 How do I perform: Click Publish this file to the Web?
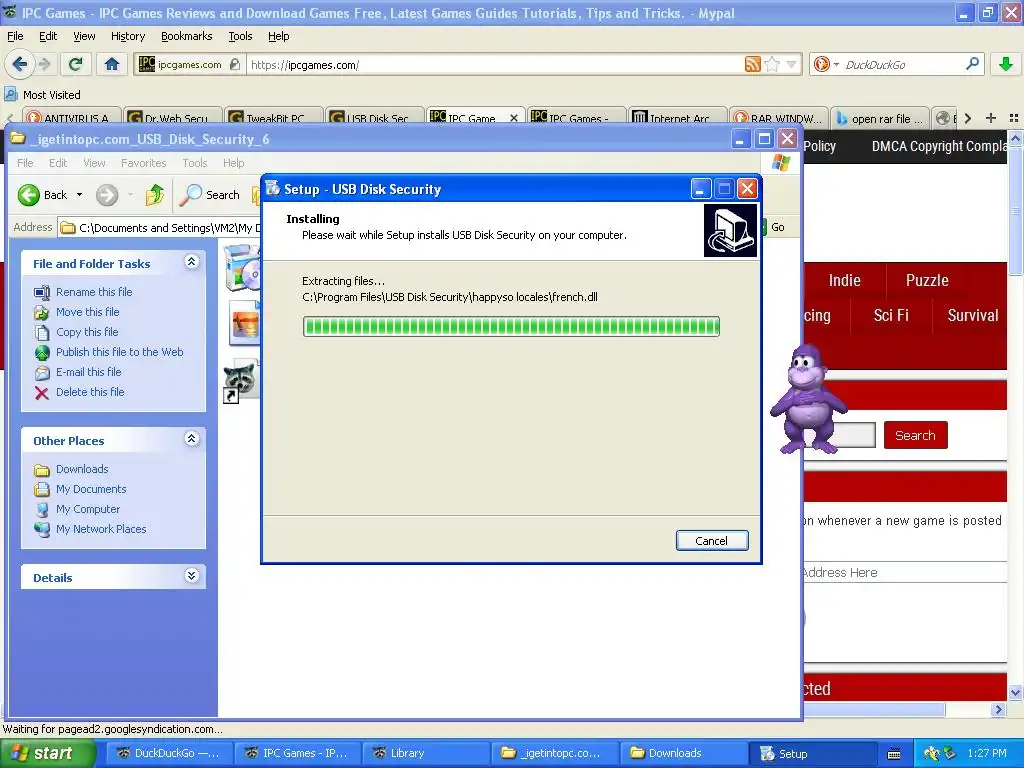120,352
